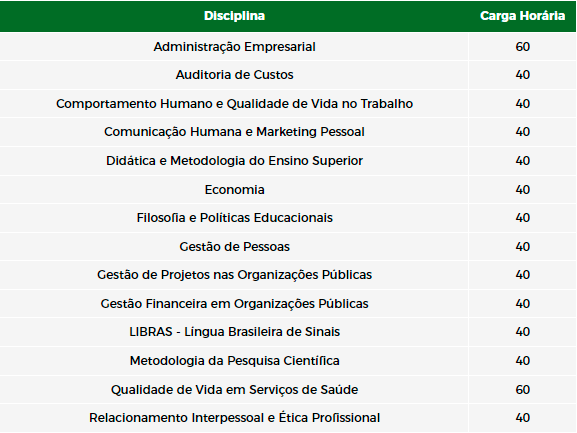Click Gestão Financeira em Organizações Públicas

pyautogui.click(x=234, y=304)
